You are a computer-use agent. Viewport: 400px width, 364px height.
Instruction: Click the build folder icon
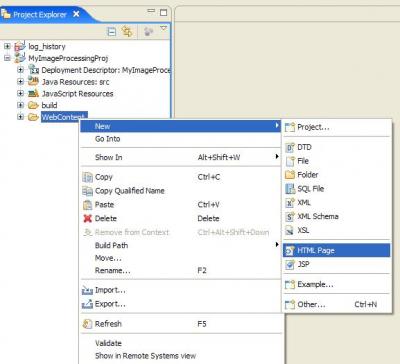tap(33, 105)
